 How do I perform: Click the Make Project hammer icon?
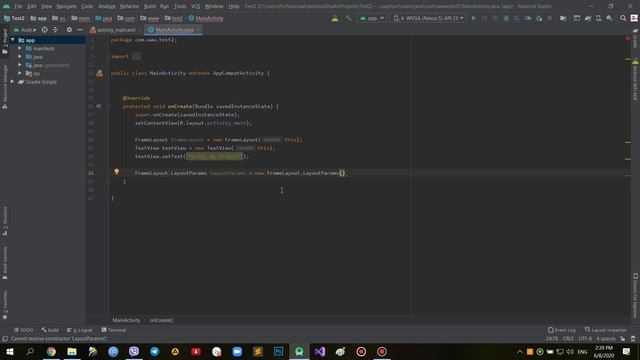pyautogui.click(x=348, y=18)
